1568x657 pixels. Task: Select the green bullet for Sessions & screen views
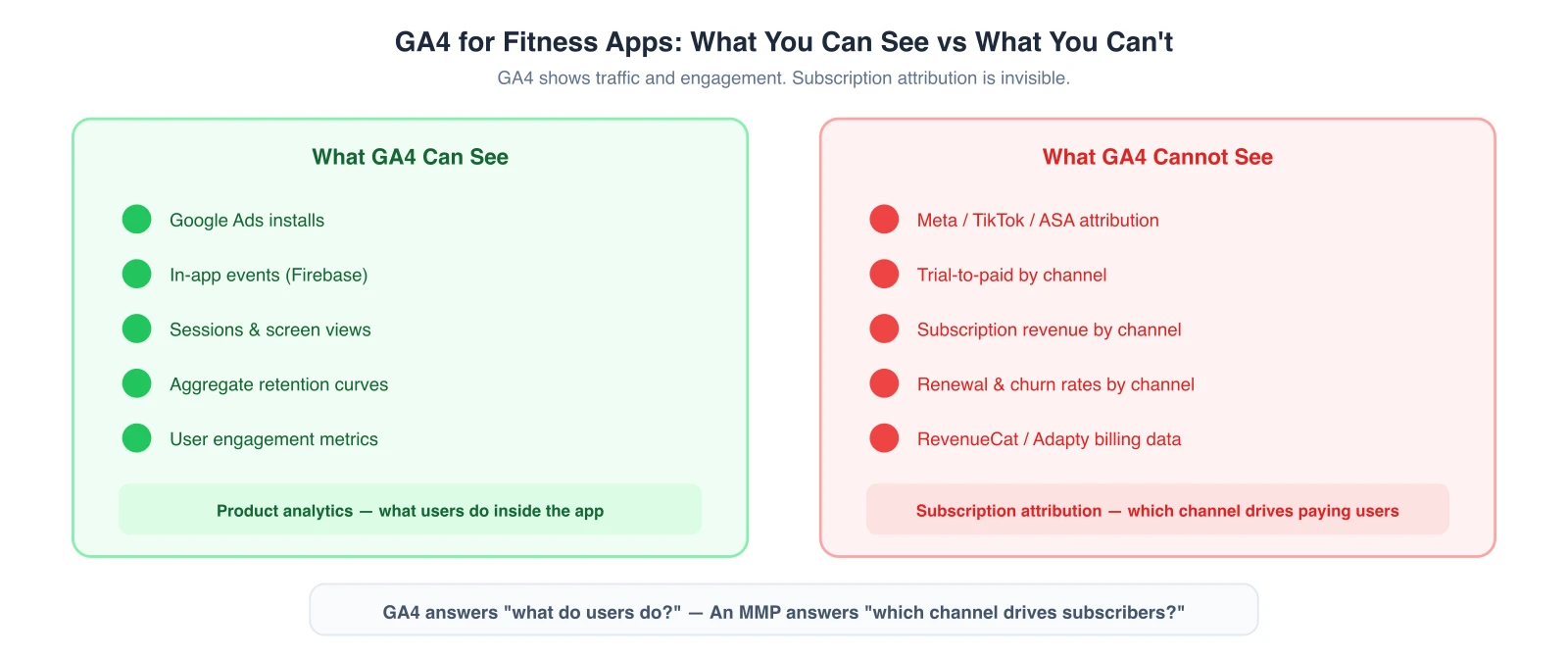[136, 329]
